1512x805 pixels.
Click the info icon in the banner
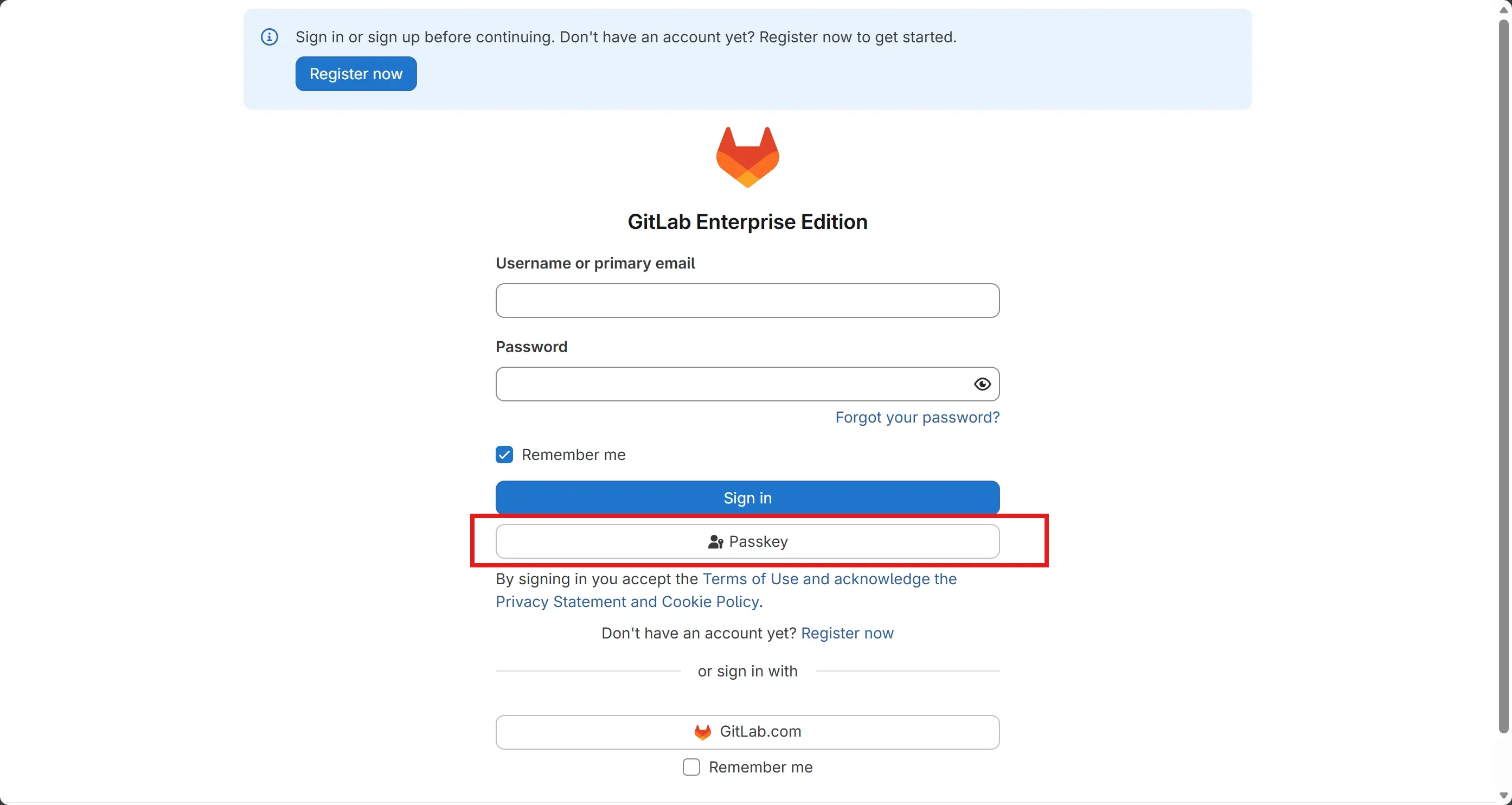(270, 37)
